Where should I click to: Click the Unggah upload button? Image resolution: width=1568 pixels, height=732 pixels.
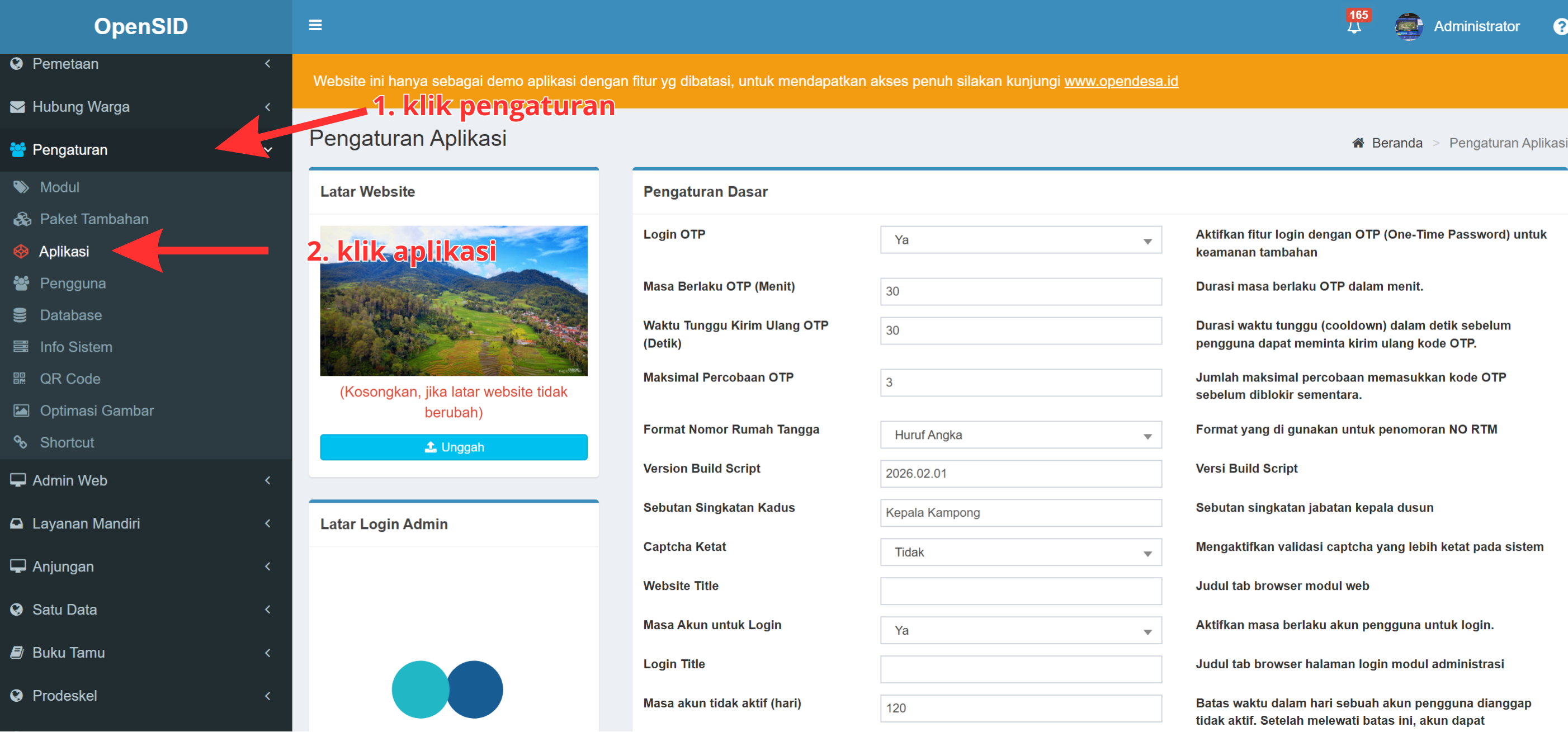(x=454, y=447)
